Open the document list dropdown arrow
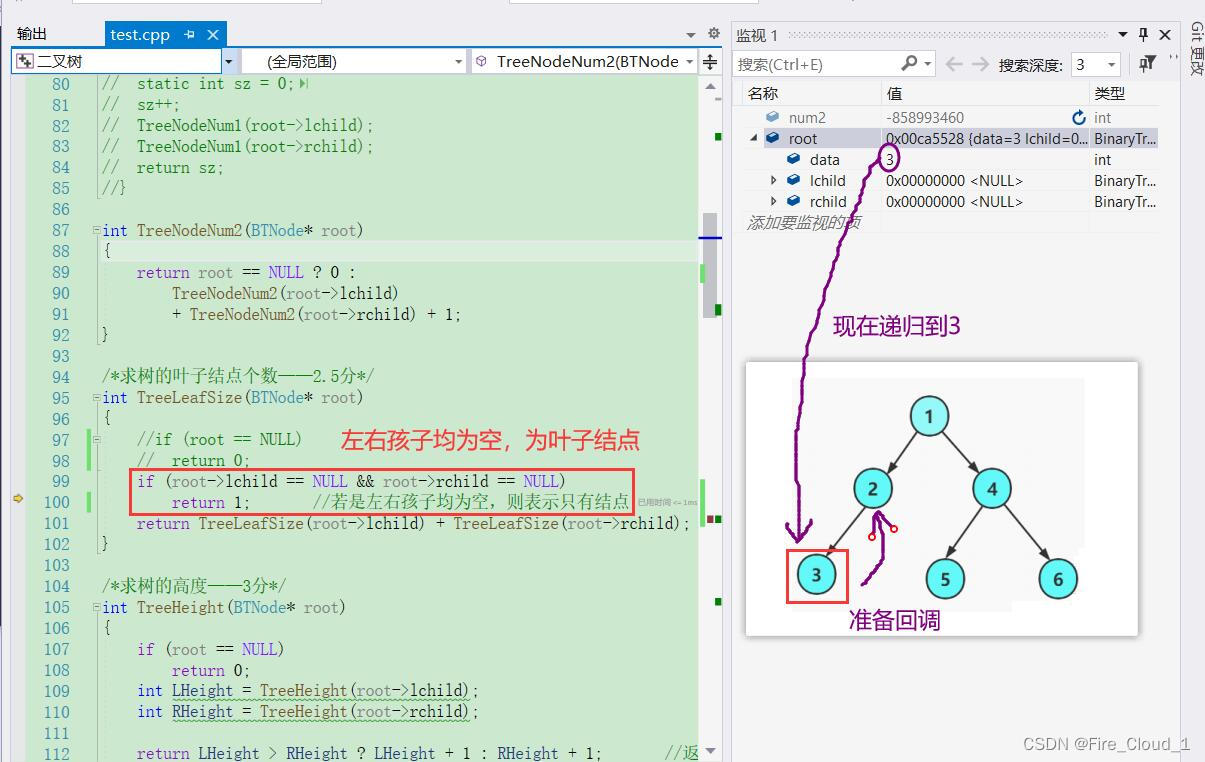 coord(691,35)
